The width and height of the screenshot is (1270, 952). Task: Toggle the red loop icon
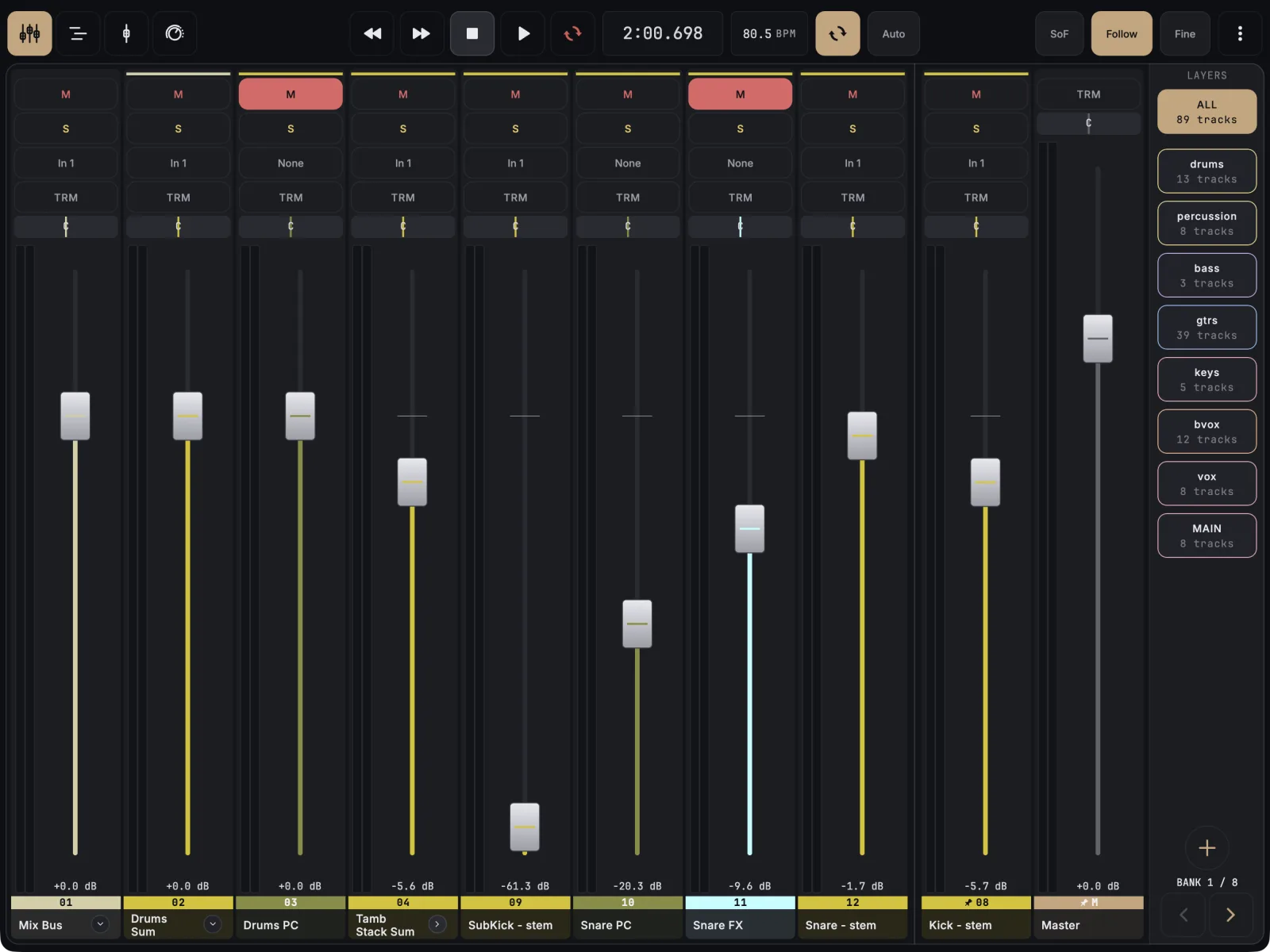click(x=572, y=33)
